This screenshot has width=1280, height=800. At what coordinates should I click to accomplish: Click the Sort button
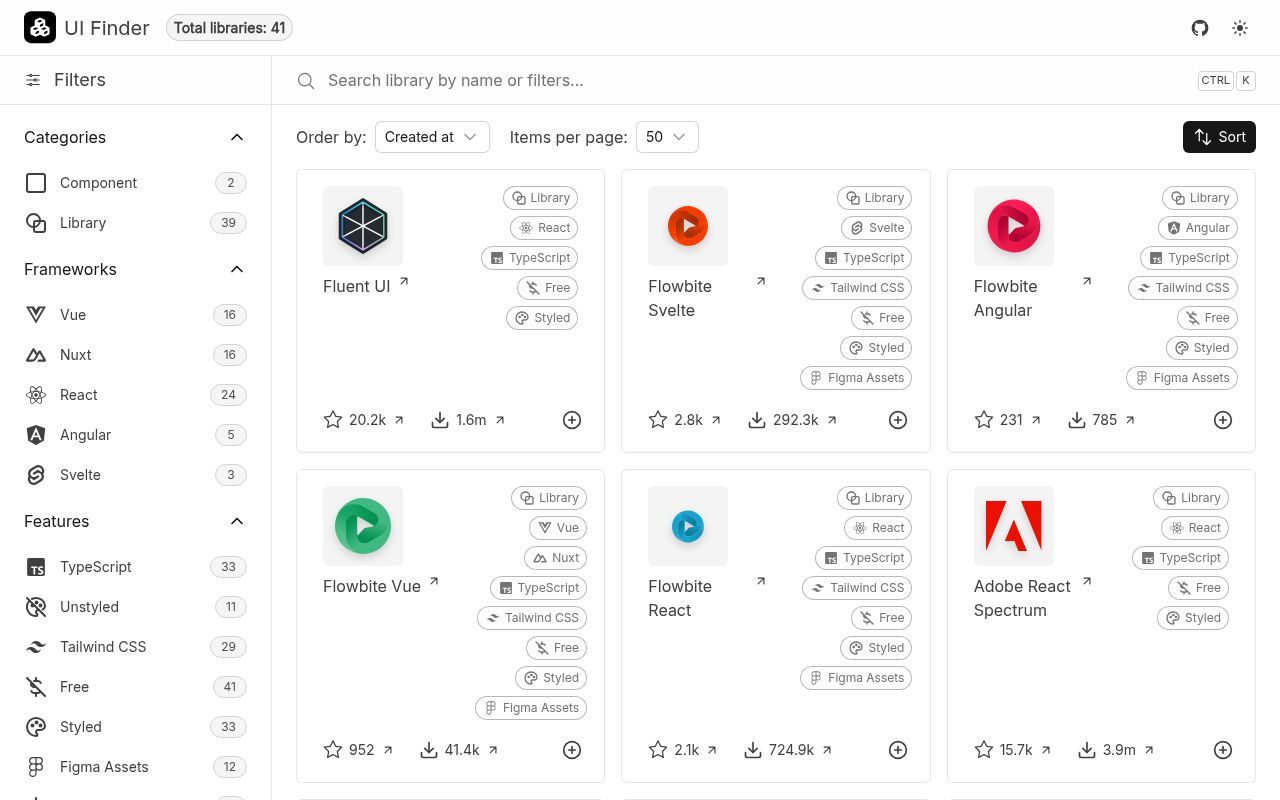[1219, 137]
